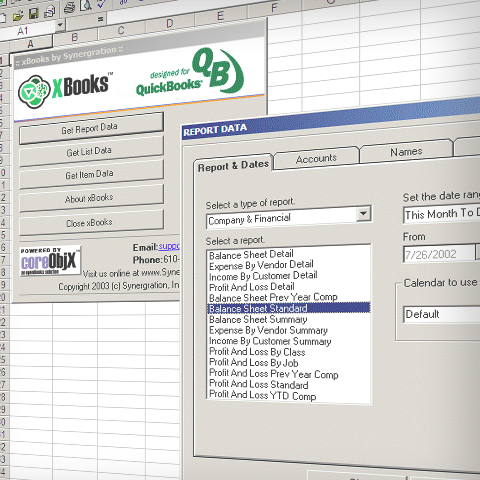Switch to the Report & Dates tab
Image resolution: width=480 pixels, height=480 pixels.
click(233, 166)
